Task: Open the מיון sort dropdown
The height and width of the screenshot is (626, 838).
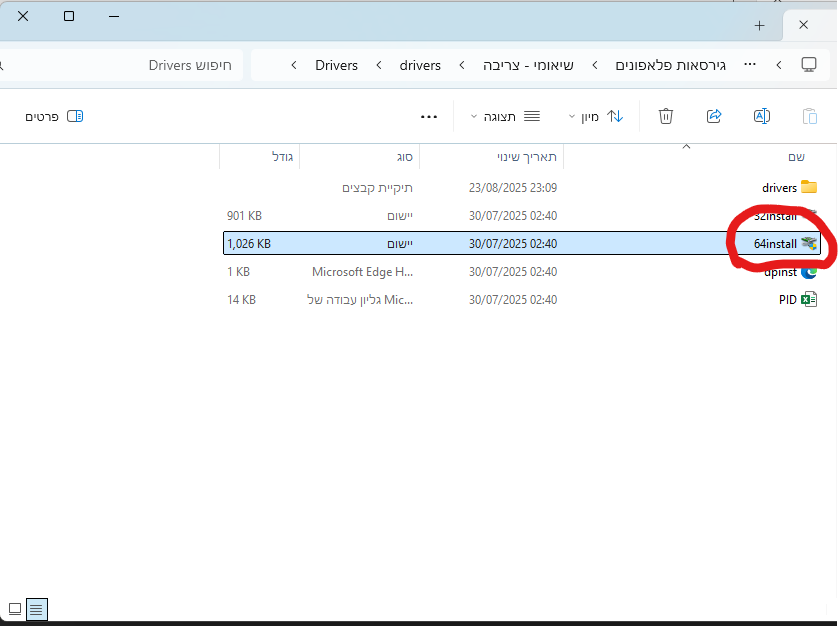Action: (595, 116)
